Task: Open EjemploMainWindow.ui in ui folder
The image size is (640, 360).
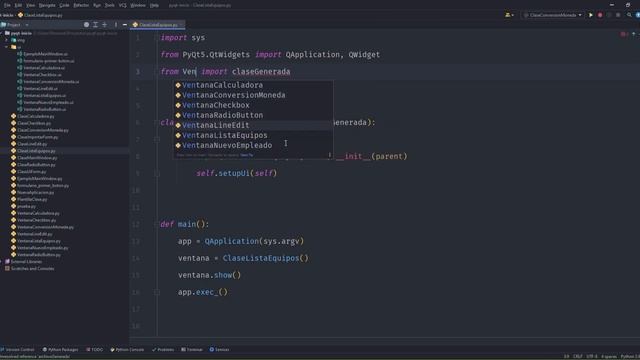Action: 45,54
